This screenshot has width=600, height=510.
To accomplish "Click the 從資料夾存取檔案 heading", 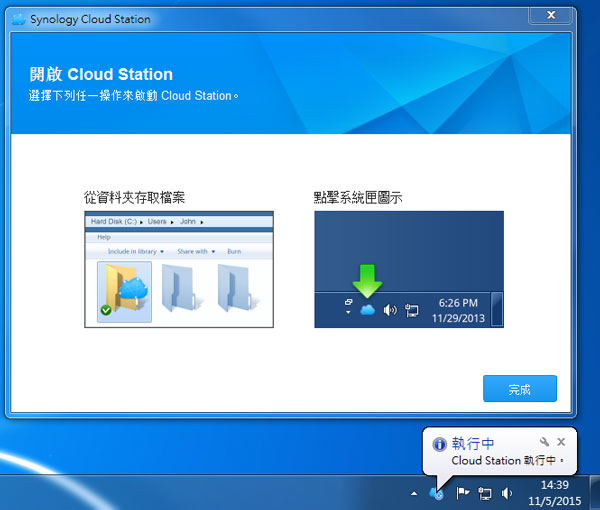I will click(134, 197).
